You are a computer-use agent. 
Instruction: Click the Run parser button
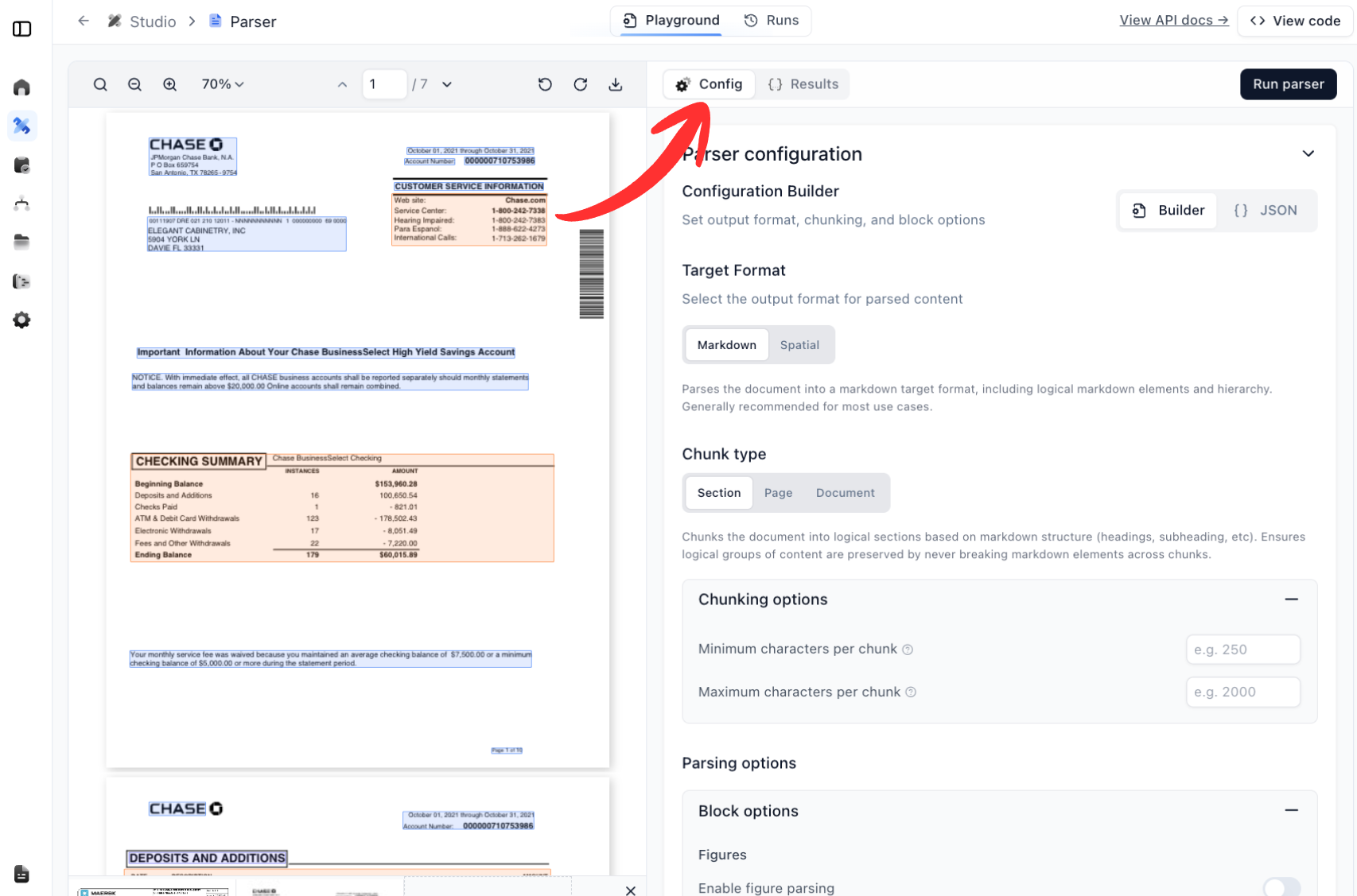click(1288, 84)
